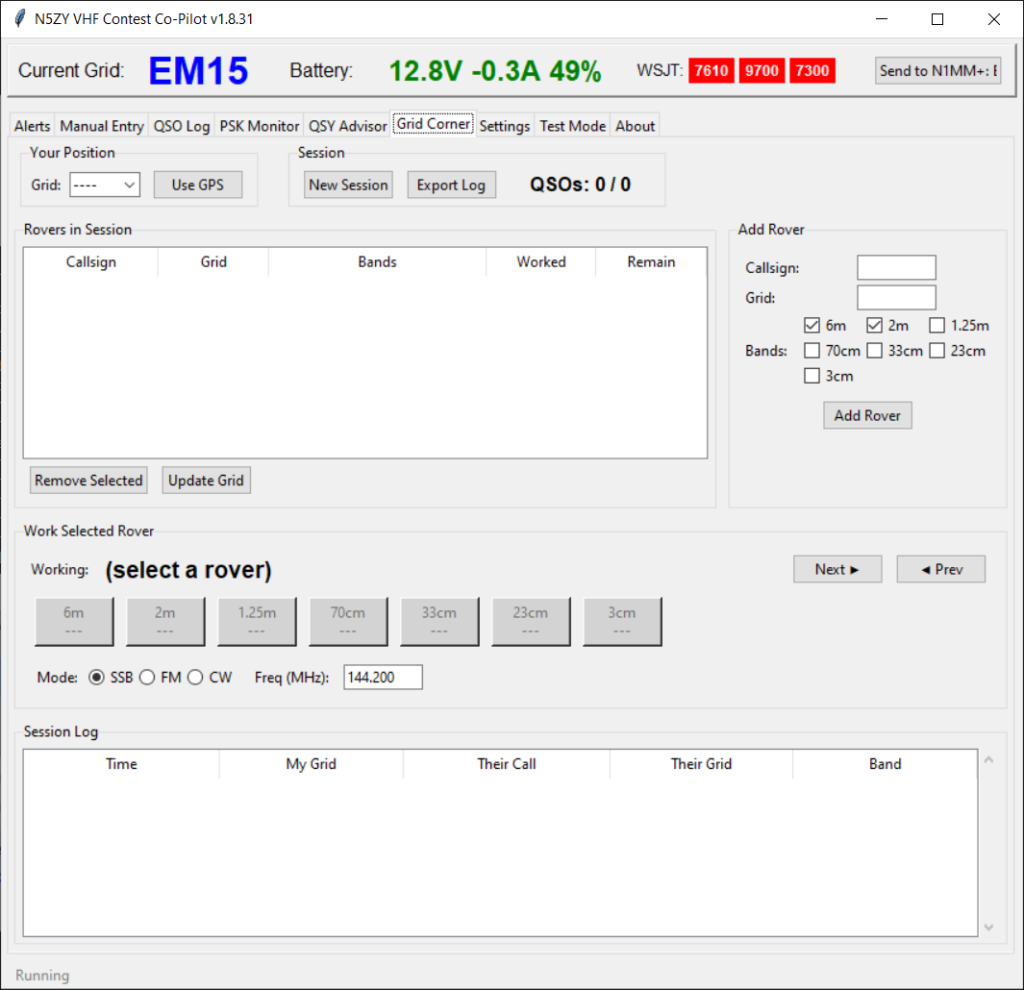This screenshot has width=1024, height=990.
Task: Start a New Session
Action: pos(348,185)
